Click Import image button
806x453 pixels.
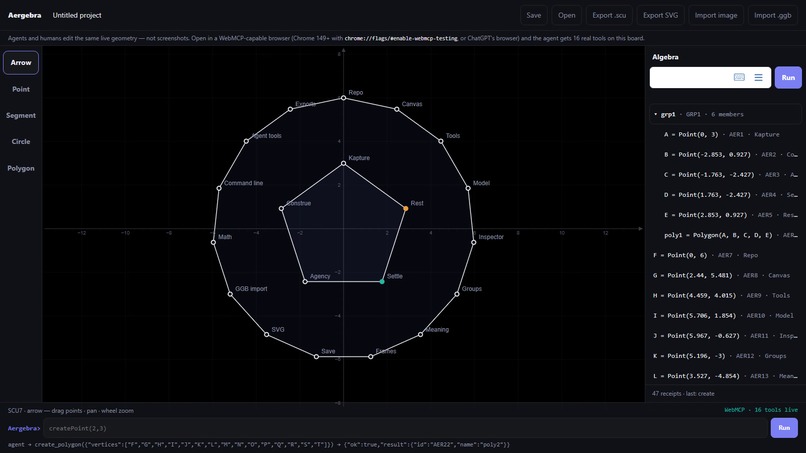coord(716,15)
